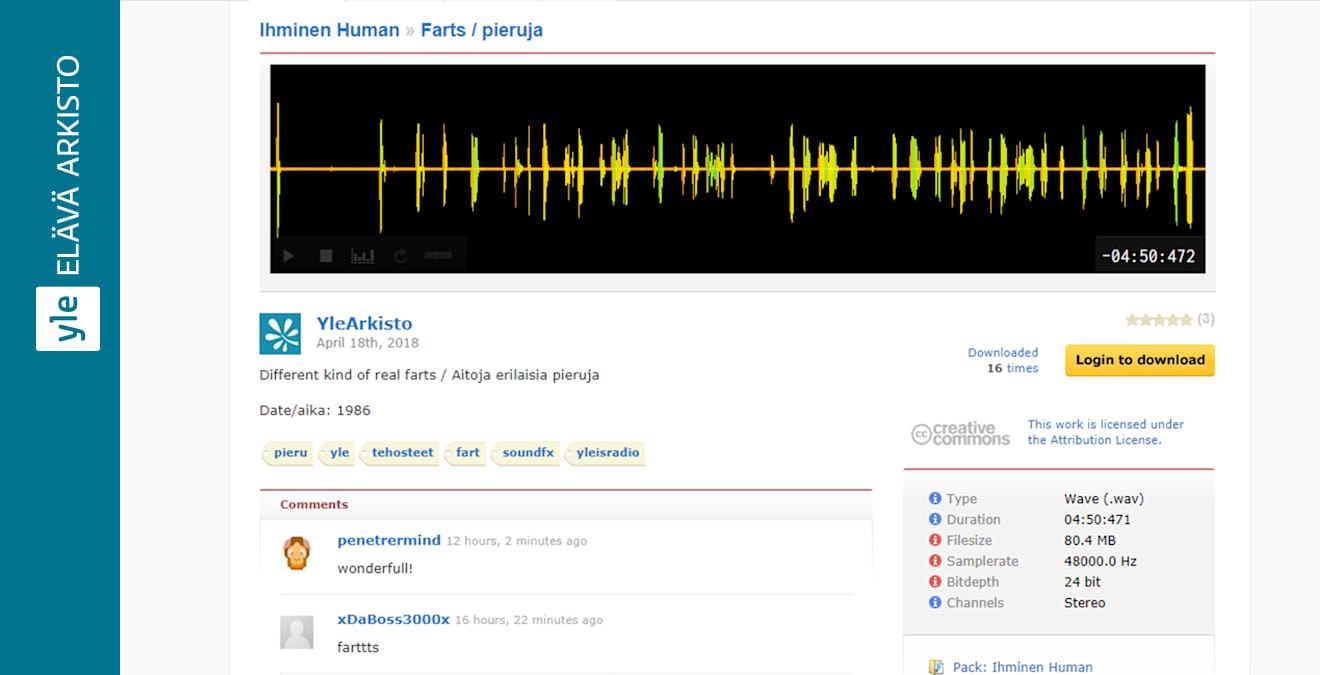Image resolution: width=1320 pixels, height=675 pixels.
Task: Rate the sound using the star rating
Action: 1158,320
